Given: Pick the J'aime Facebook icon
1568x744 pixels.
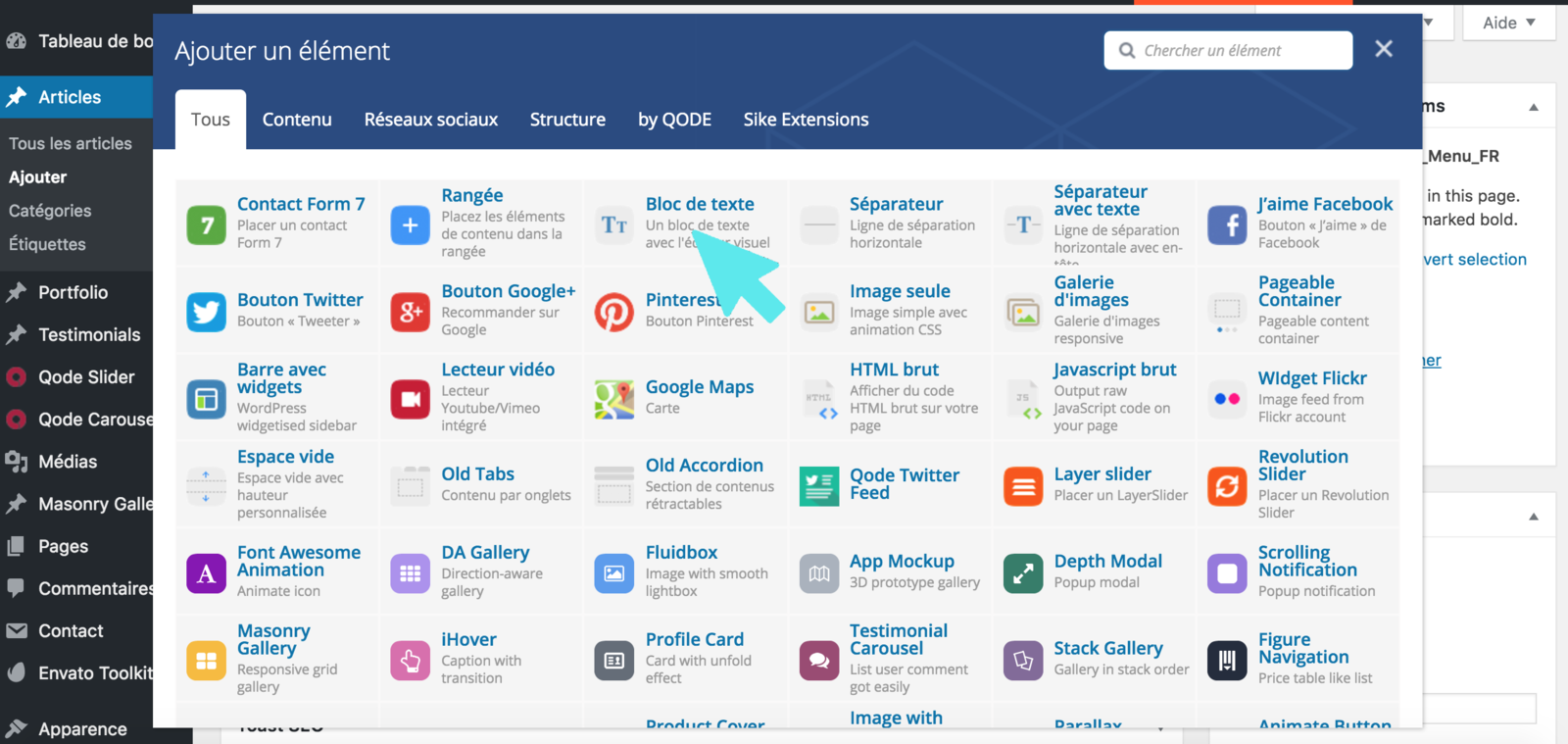Looking at the screenshot, I should point(1227,225).
